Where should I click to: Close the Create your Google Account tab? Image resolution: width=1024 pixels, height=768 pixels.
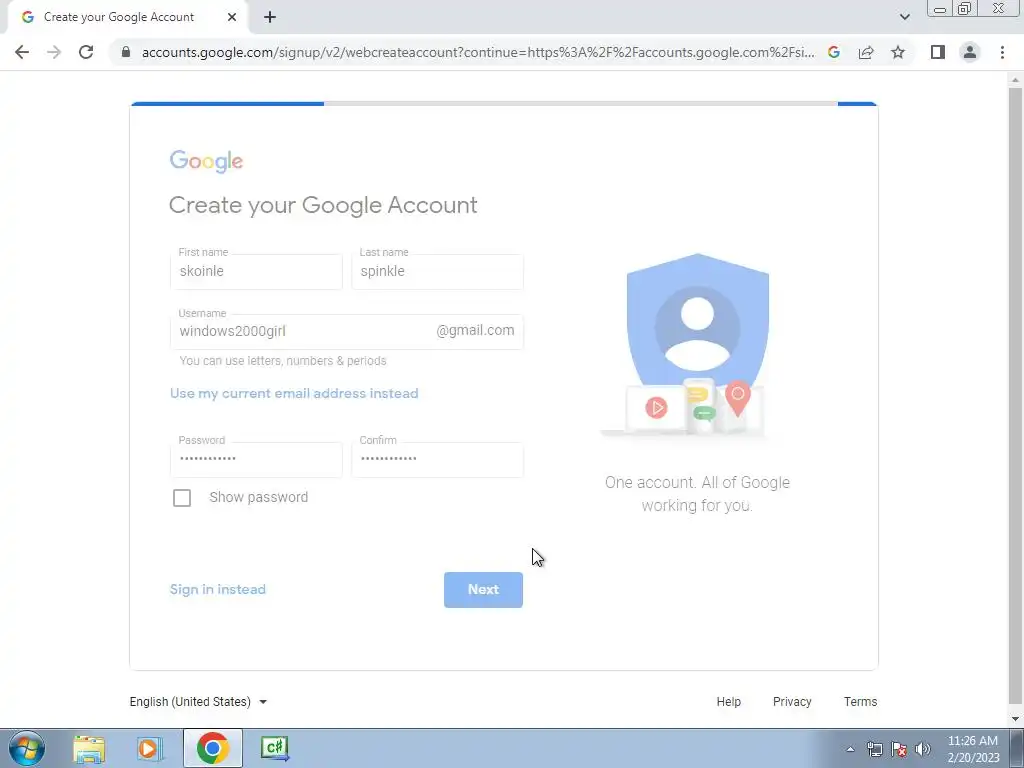(x=232, y=18)
